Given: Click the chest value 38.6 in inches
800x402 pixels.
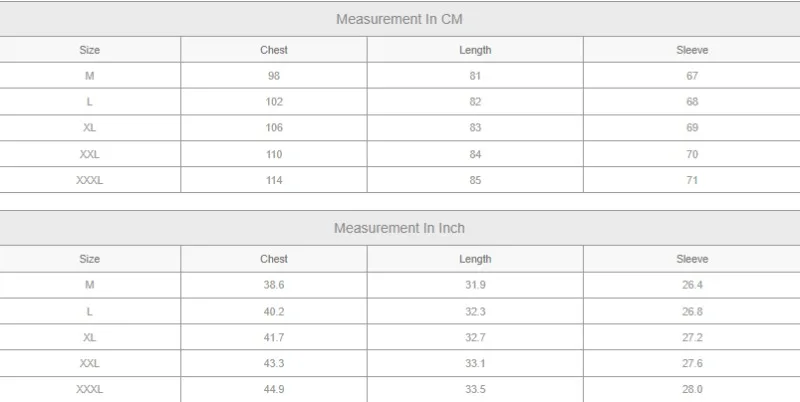Looking at the screenshot, I should point(274,285).
